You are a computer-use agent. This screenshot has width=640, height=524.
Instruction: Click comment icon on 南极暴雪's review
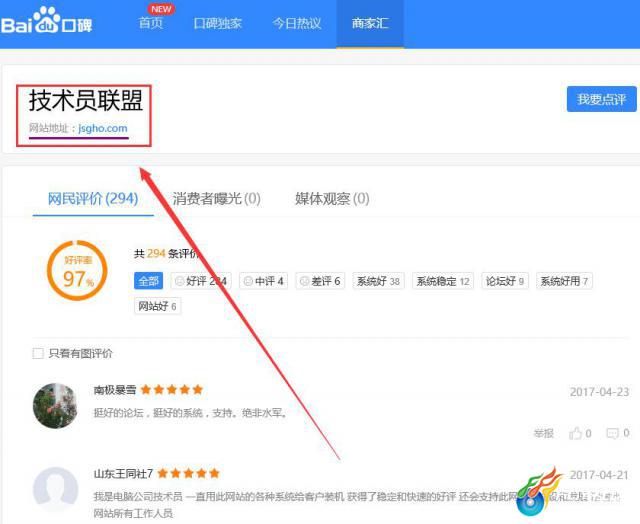(613, 433)
